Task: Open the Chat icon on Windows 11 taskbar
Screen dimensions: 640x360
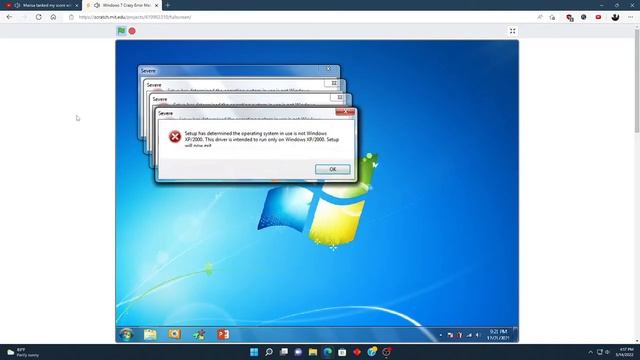Action: tap(298, 352)
